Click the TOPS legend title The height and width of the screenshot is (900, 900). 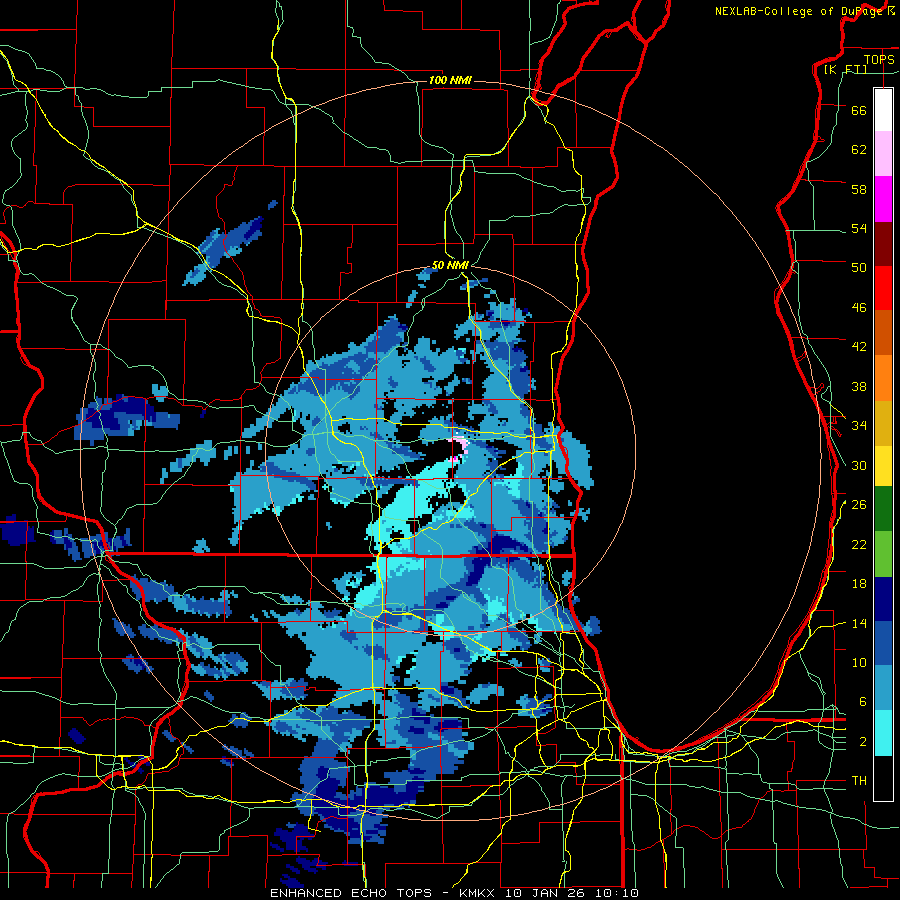[x=879, y=59]
